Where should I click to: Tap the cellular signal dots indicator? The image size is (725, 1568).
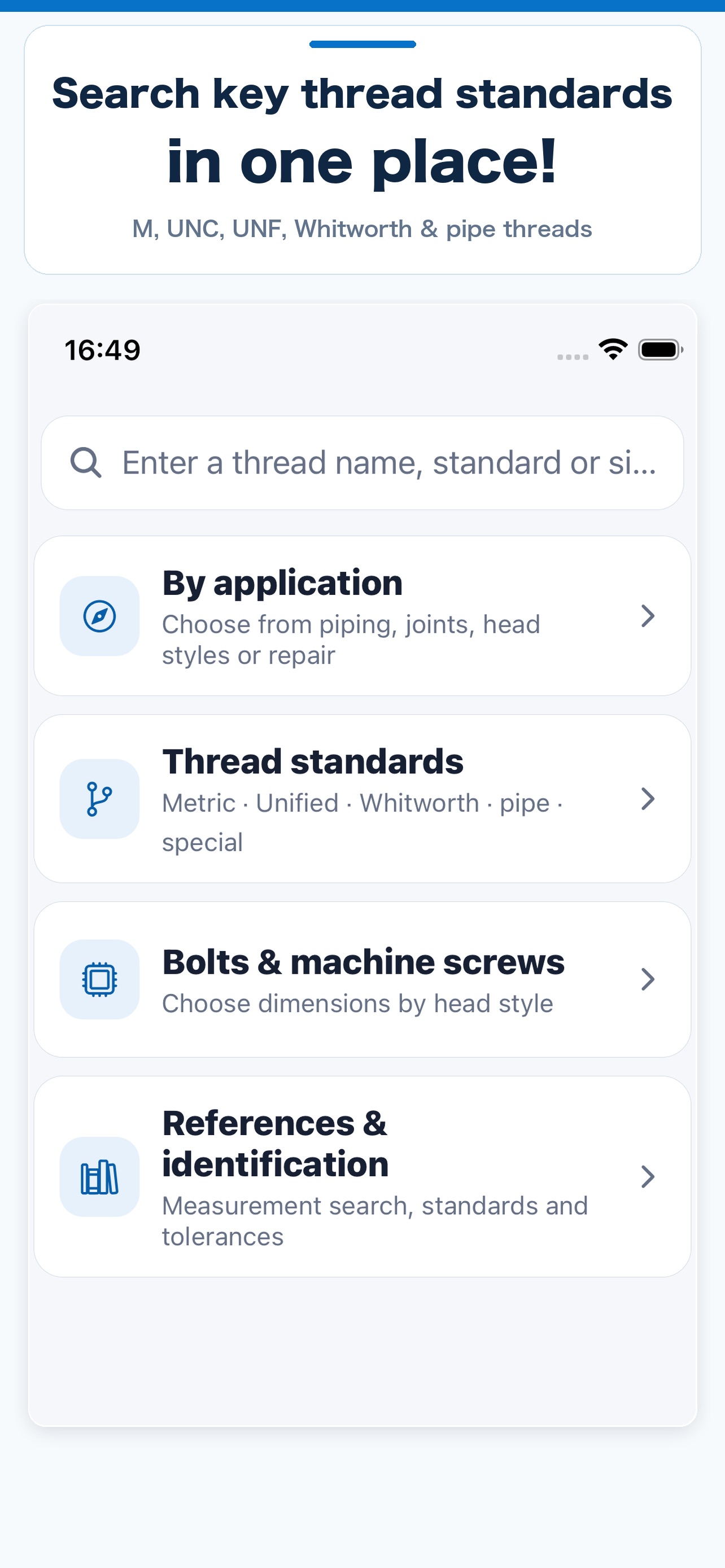tap(573, 357)
